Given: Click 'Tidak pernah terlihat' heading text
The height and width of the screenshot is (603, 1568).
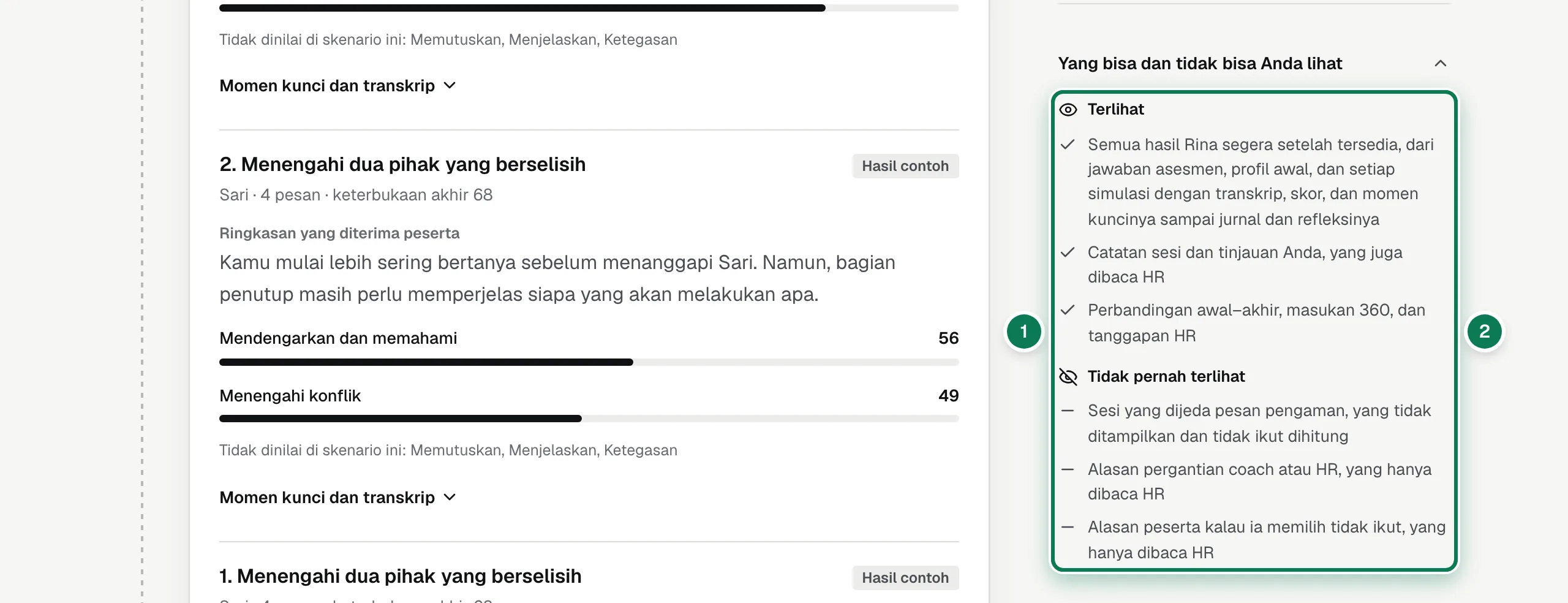Looking at the screenshot, I should coord(1166,377).
